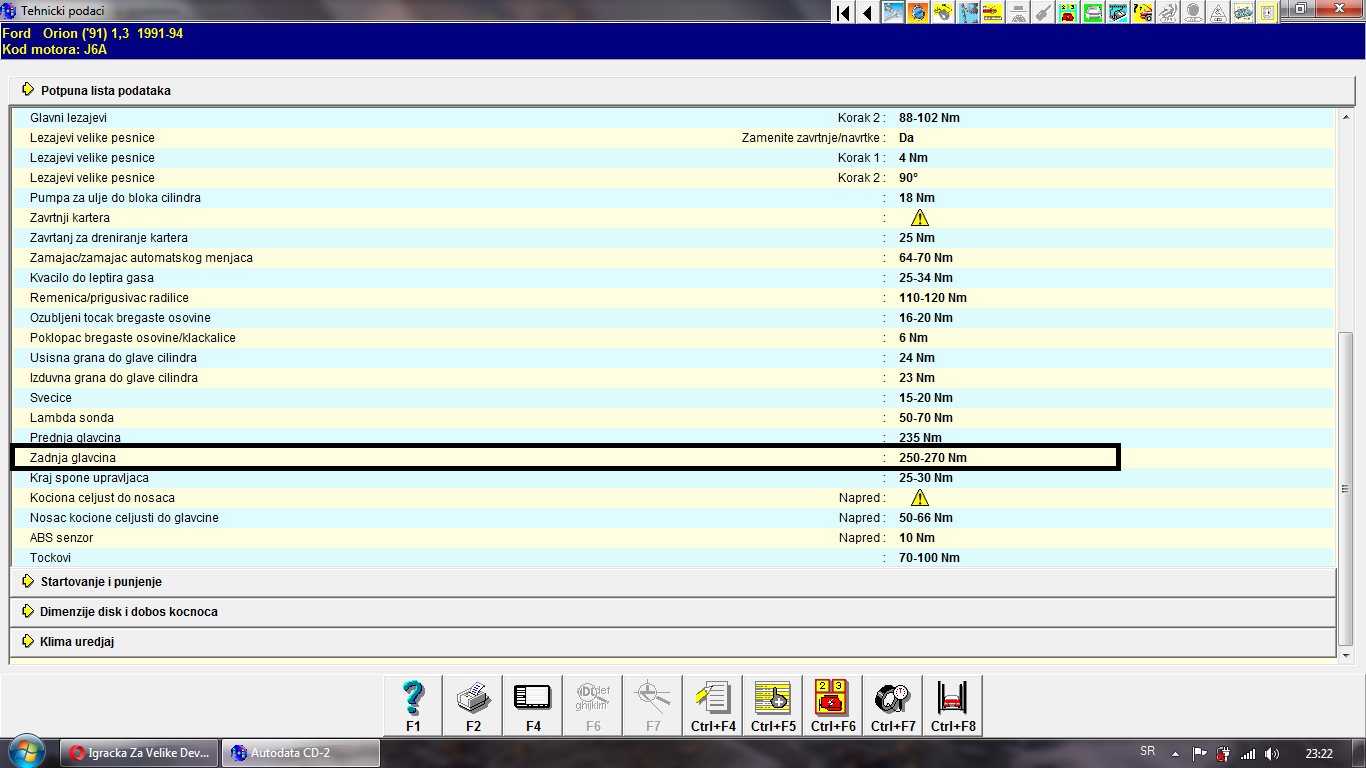Click the network signal tray icon
The image size is (1366, 768).
coord(1248,753)
